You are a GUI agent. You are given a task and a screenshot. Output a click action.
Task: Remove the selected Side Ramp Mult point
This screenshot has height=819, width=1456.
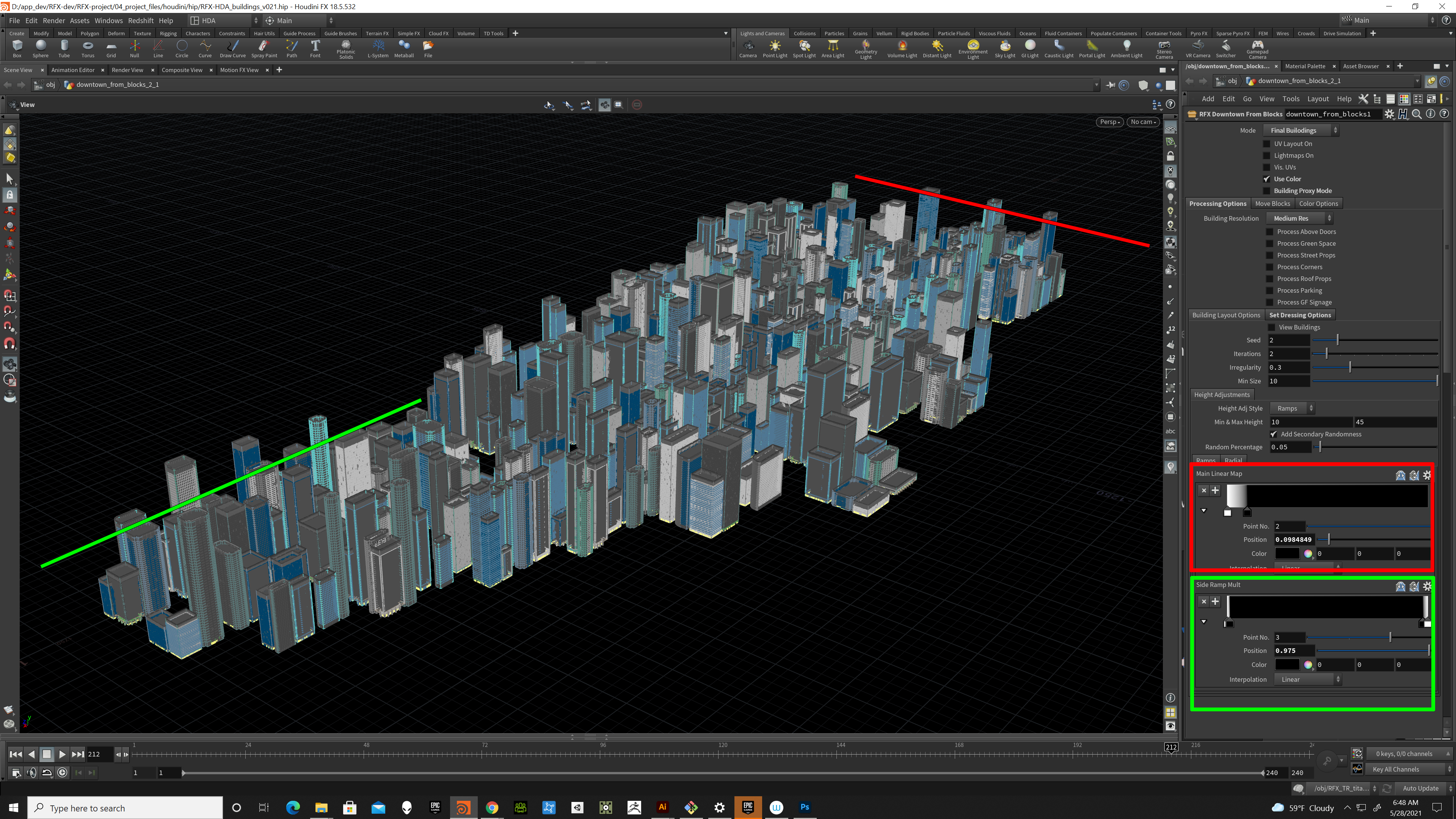[x=1204, y=601]
